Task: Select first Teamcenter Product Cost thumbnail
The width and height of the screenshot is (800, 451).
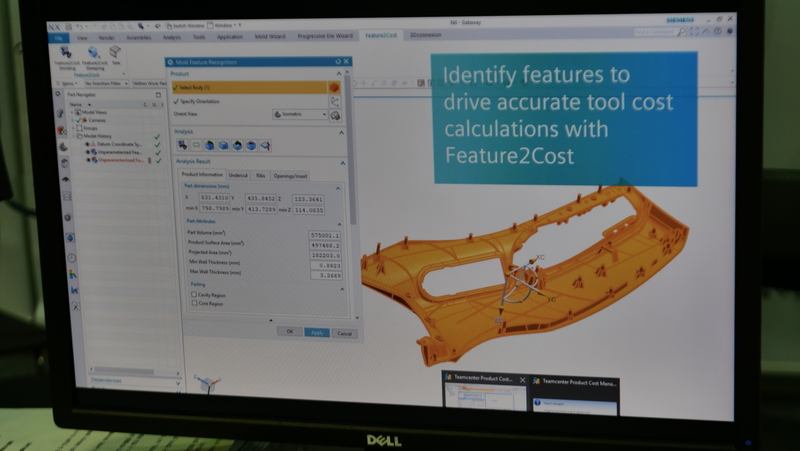Action: [485, 391]
